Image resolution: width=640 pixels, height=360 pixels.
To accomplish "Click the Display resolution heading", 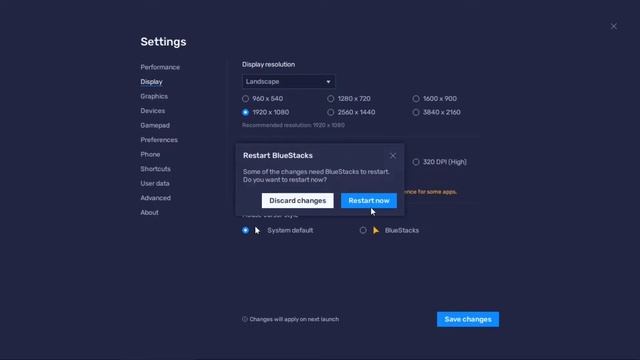I will (268, 64).
